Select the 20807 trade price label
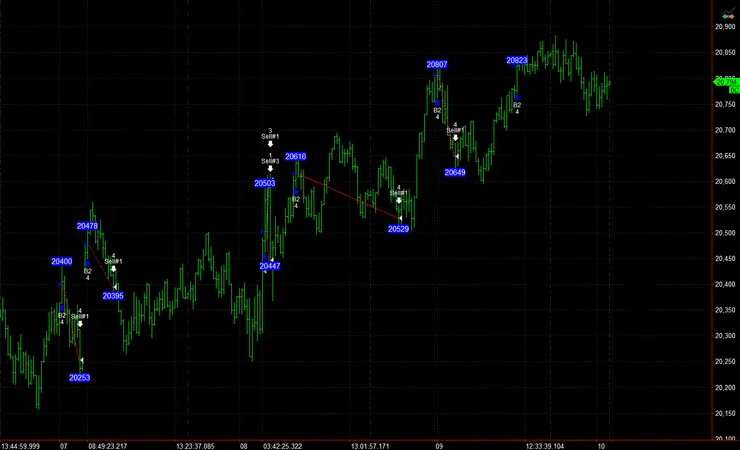740x450 pixels. coord(437,64)
